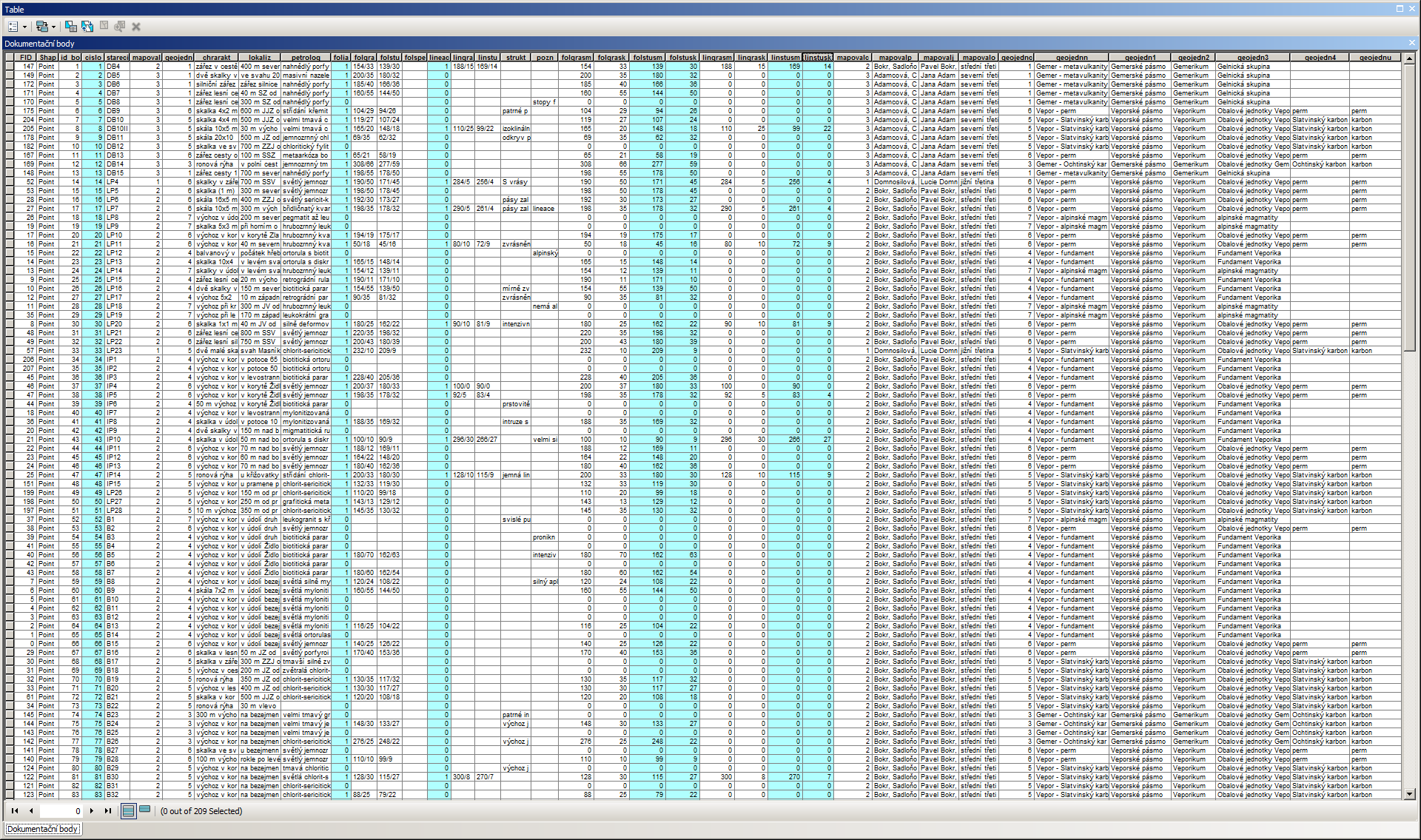Select the row selector for LP4 row
This screenshot has height=840, width=1421.
(x=10, y=182)
